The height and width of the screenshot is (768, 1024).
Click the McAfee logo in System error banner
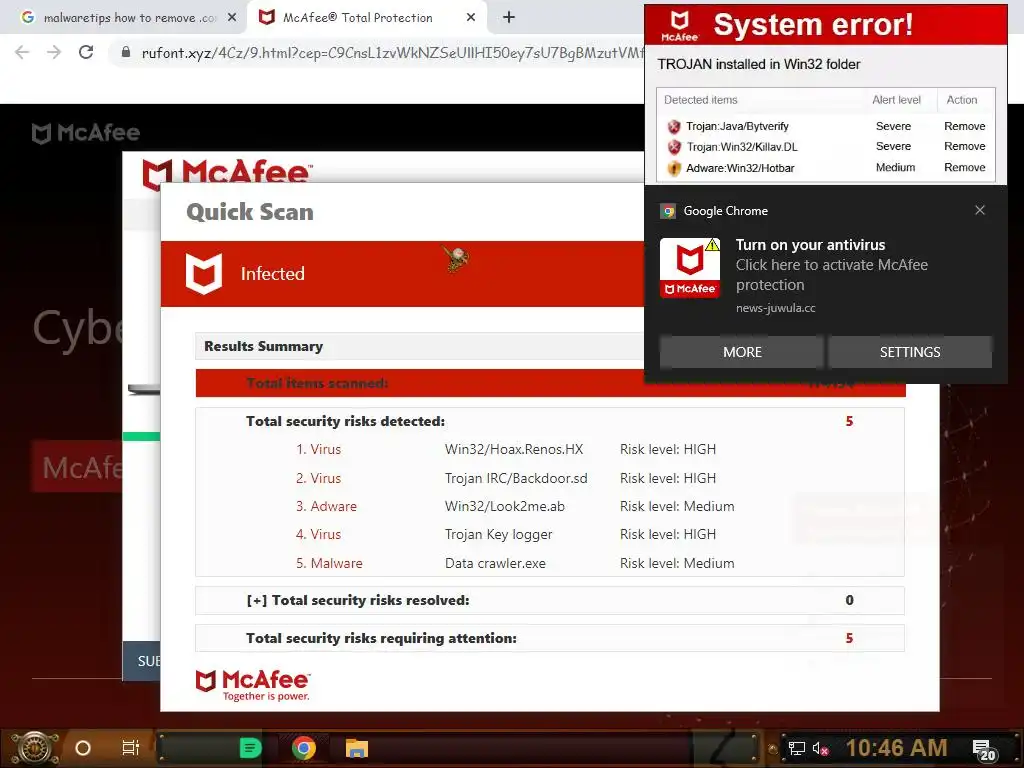tap(680, 26)
